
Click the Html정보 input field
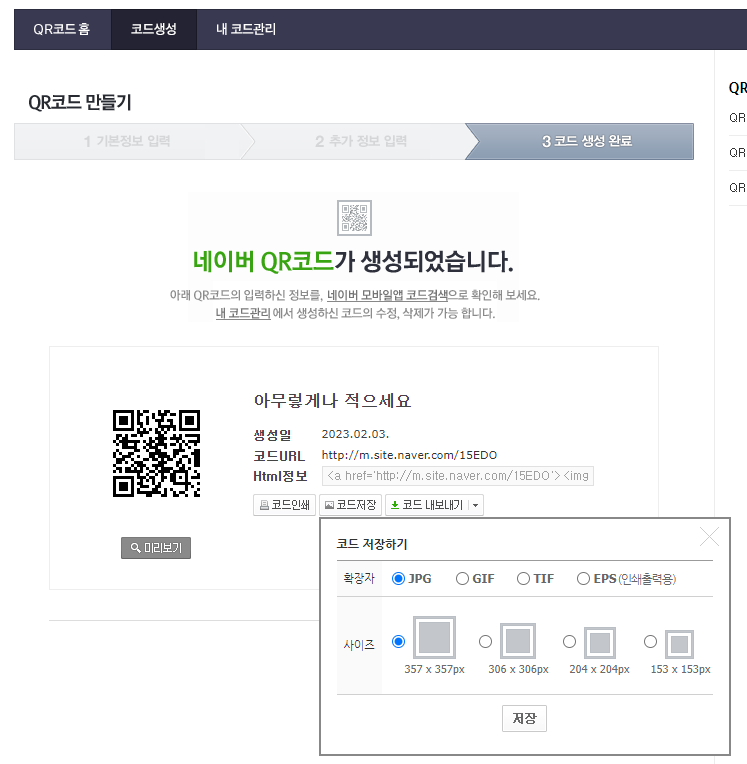coord(458,476)
